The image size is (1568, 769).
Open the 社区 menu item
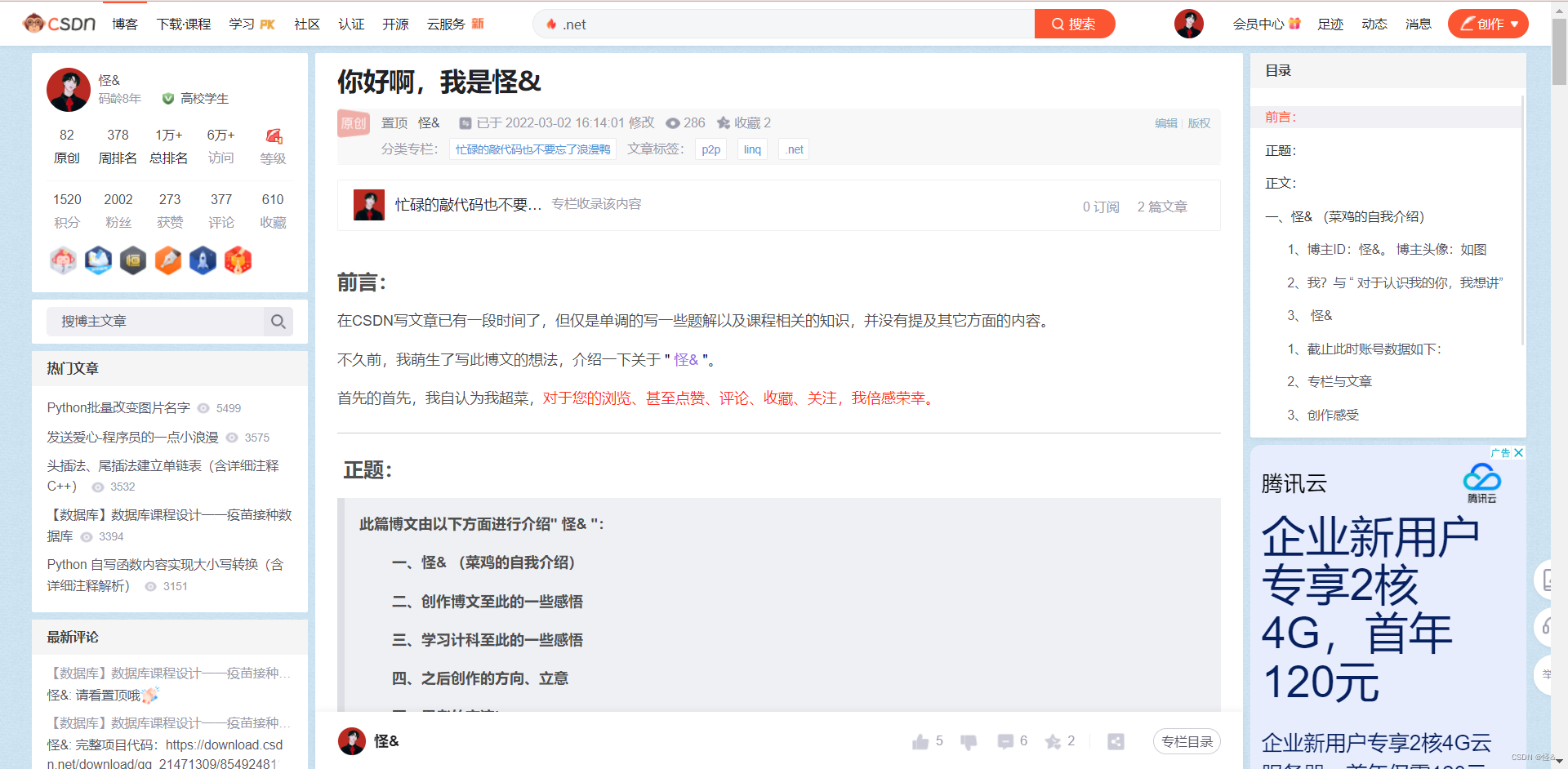point(306,24)
